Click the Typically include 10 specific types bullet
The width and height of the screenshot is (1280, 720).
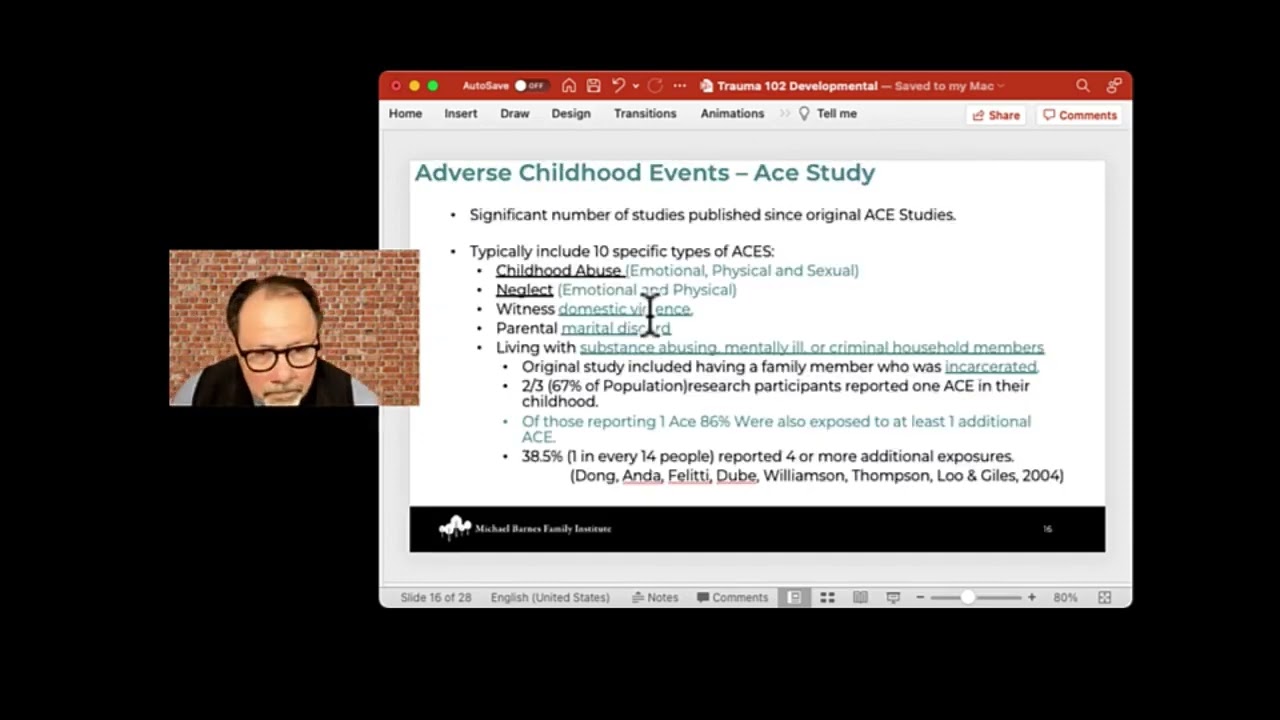tap(622, 251)
